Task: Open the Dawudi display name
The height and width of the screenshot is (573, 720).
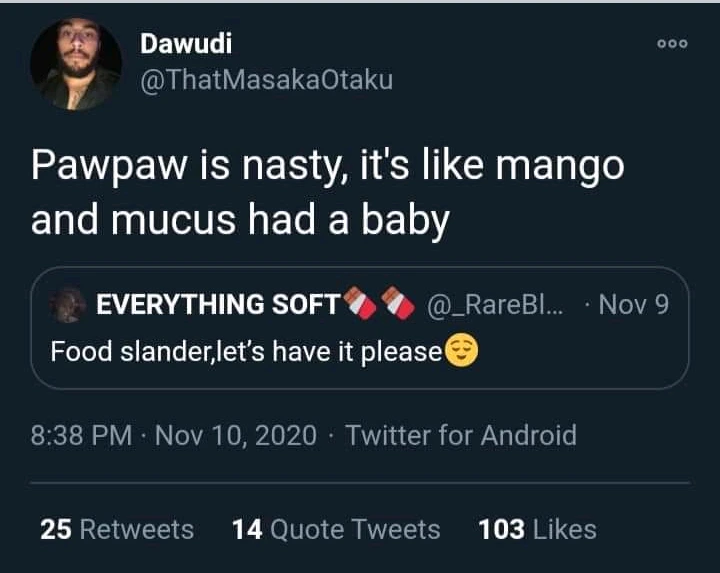Action: (x=186, y=43)
